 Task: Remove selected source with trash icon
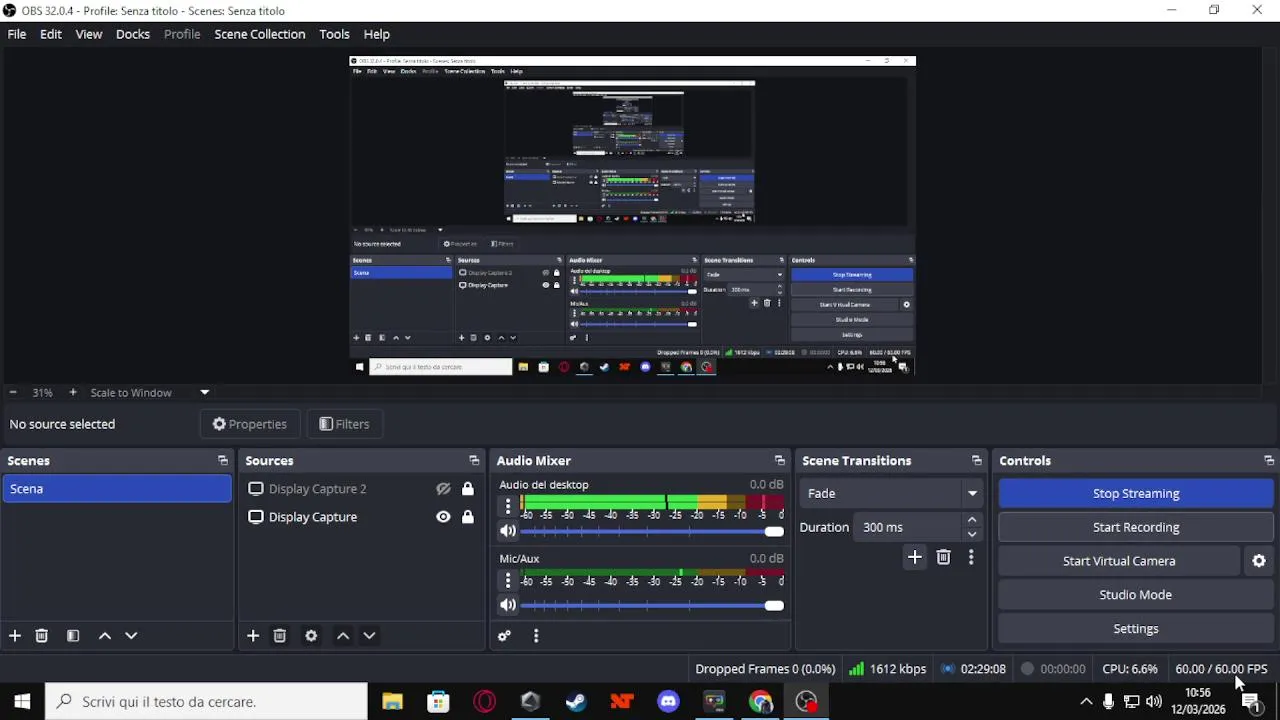(x=280, y=636)
